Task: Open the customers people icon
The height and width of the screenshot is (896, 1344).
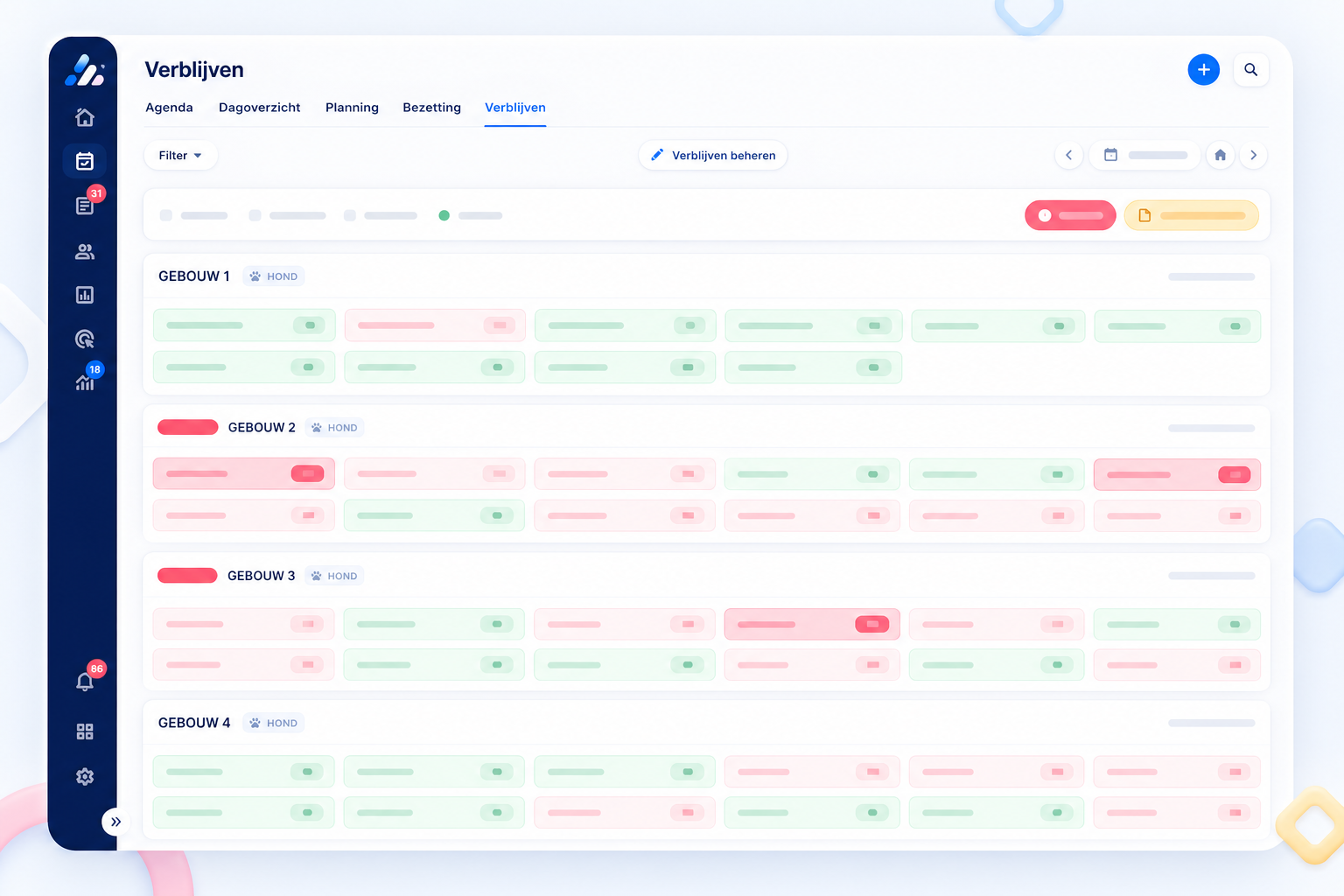Action: [x=85, y=252]
